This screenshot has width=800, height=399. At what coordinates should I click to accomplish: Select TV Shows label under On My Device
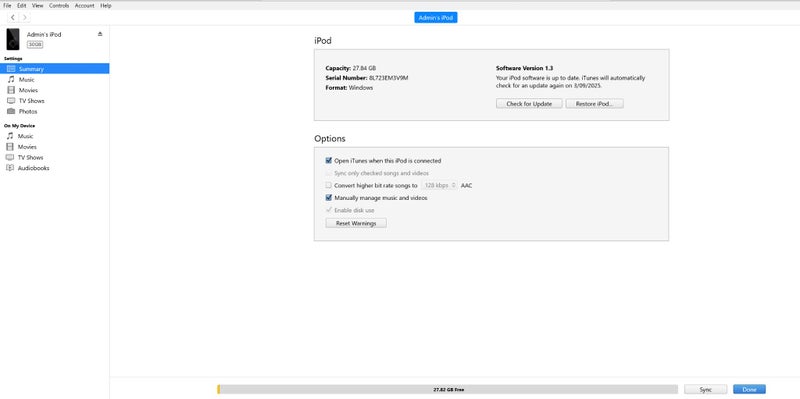[x=31, y=158]
